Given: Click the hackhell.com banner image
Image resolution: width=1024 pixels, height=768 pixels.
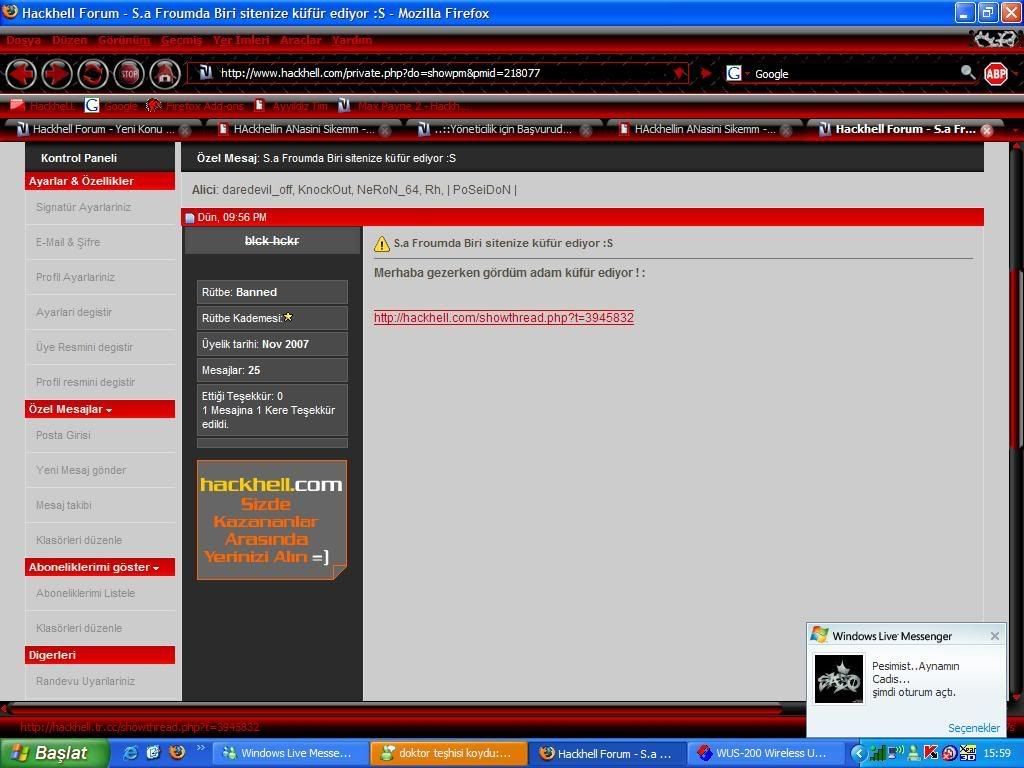Looking at the screenshot, I should tap(272, 520).
